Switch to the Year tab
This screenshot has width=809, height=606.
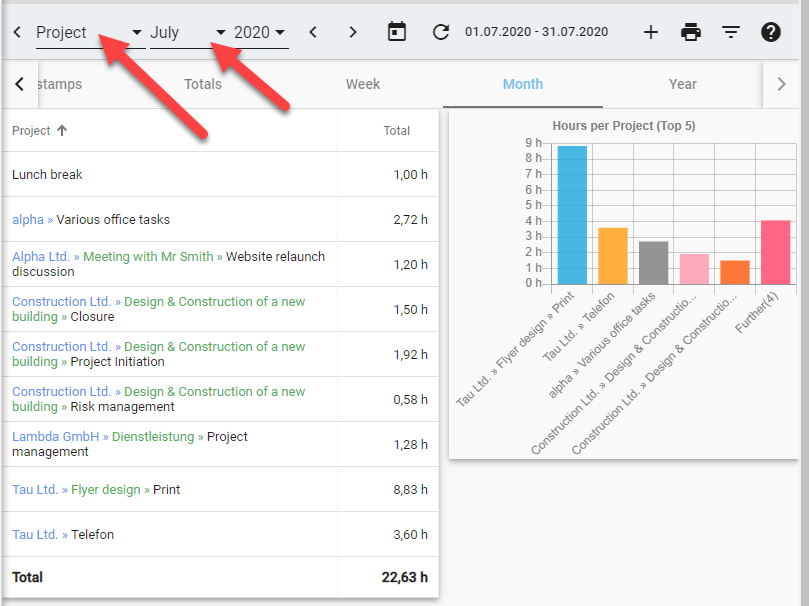coord(683,84)
